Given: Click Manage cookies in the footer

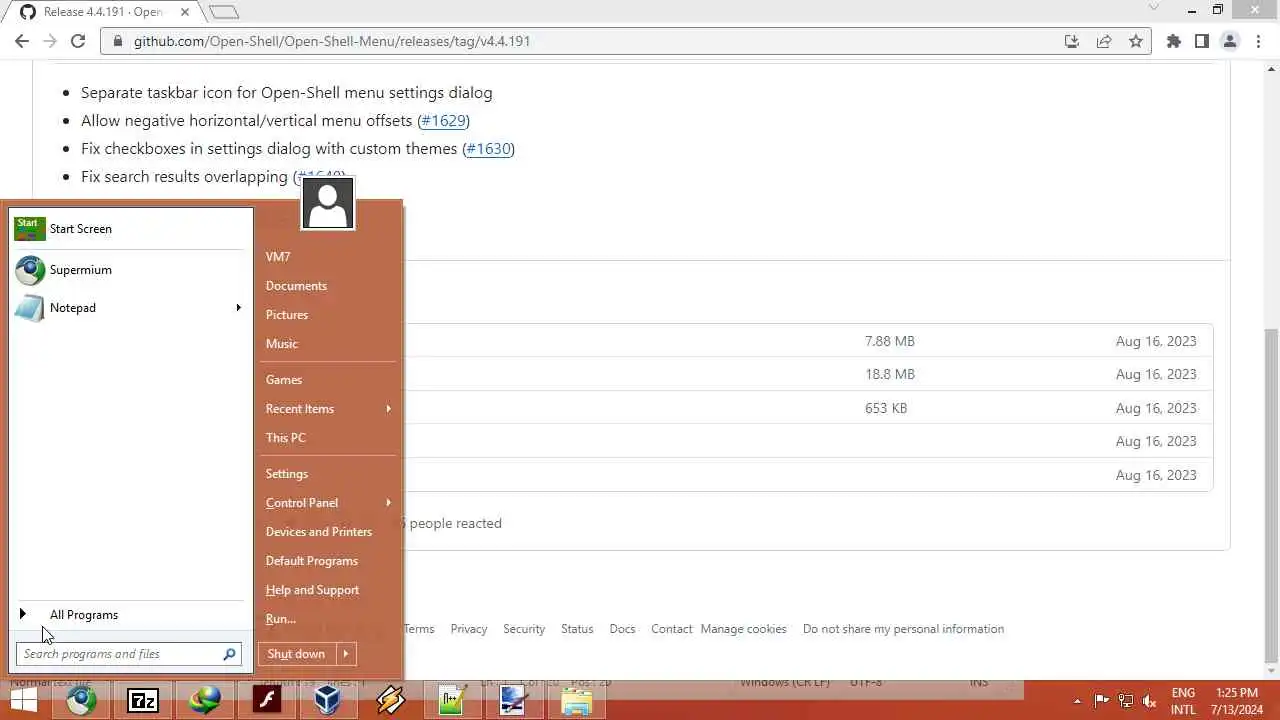Looking at the screenshot, I should coord(744,629).
